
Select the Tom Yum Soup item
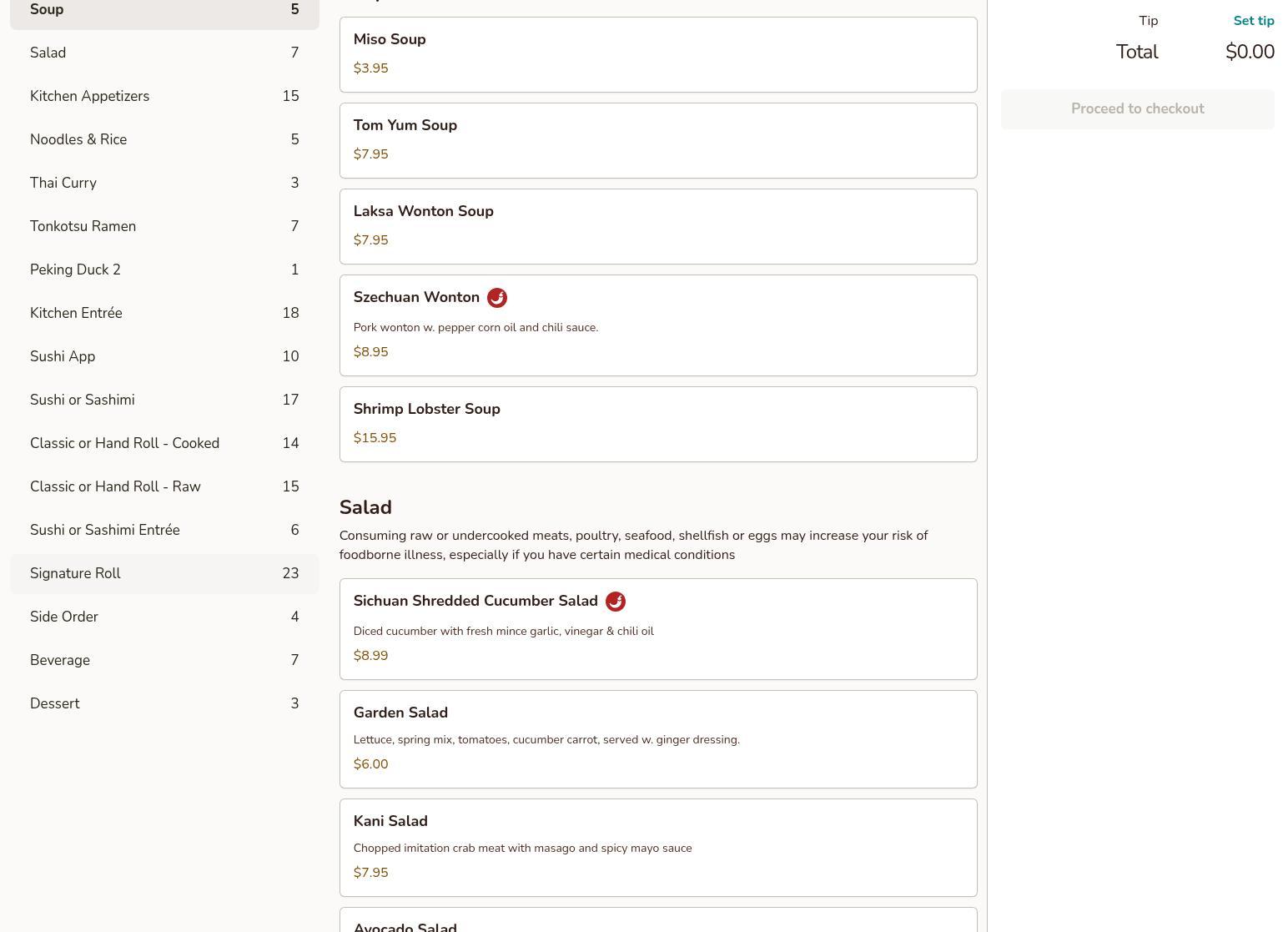click(x=657, y=140)
